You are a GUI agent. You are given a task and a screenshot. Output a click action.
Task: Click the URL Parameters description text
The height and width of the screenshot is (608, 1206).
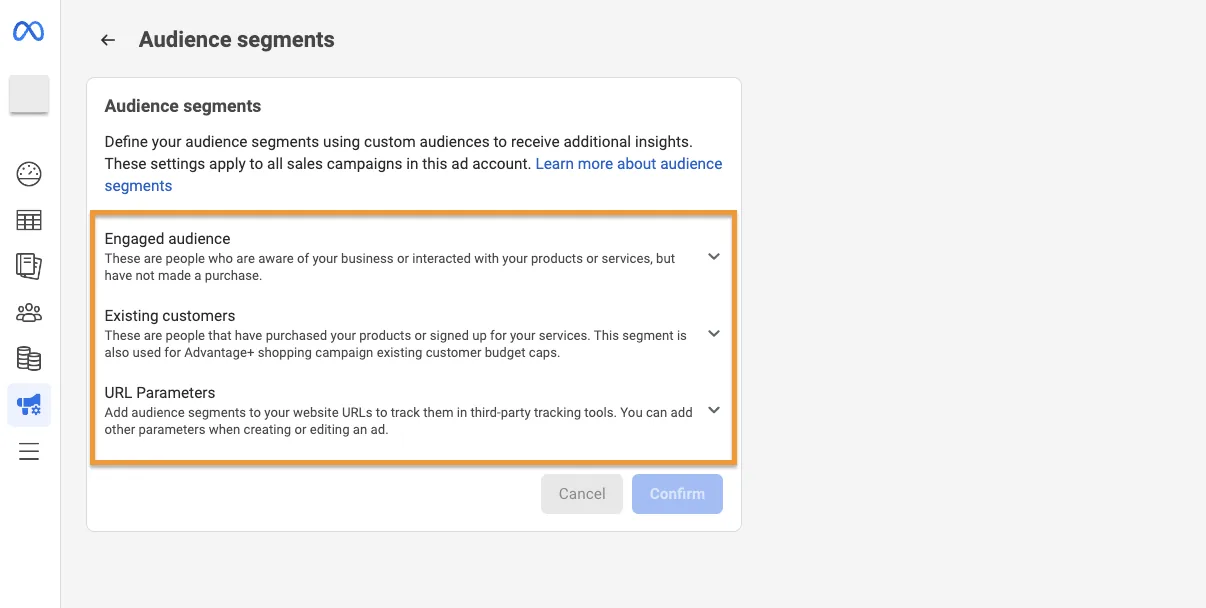399,421
